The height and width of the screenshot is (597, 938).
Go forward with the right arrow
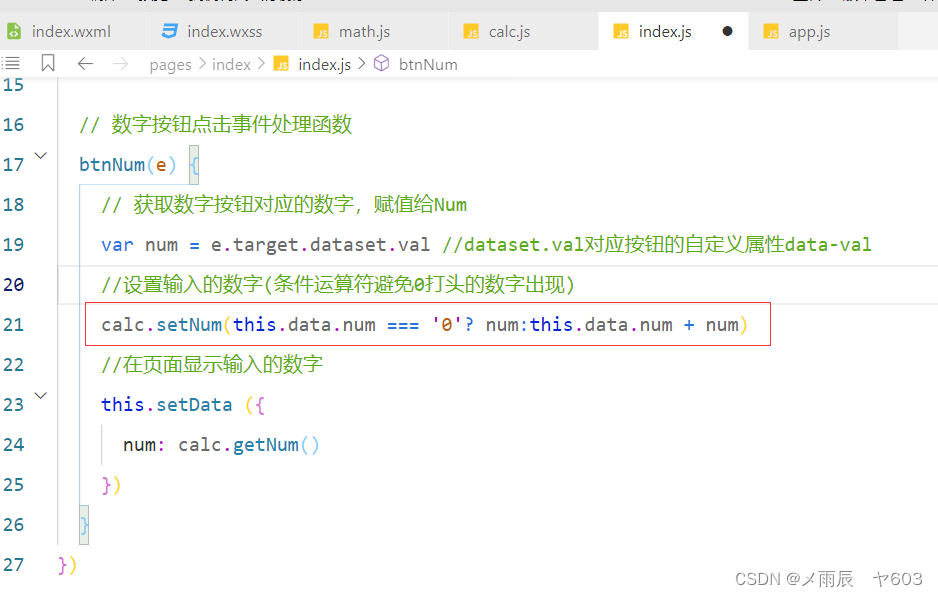pyautogui.click(x=120, y=63)
